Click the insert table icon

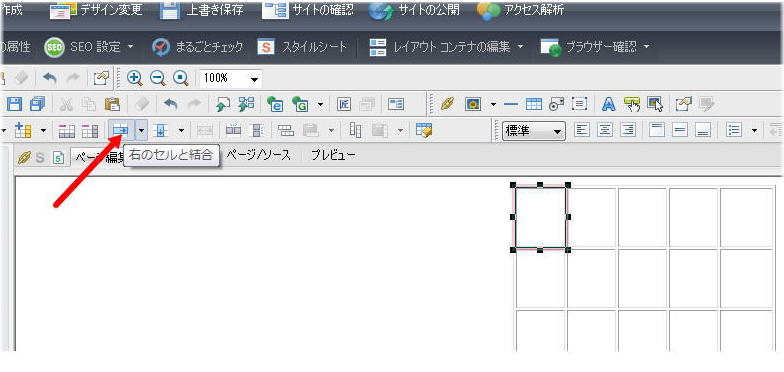point(534,104)
